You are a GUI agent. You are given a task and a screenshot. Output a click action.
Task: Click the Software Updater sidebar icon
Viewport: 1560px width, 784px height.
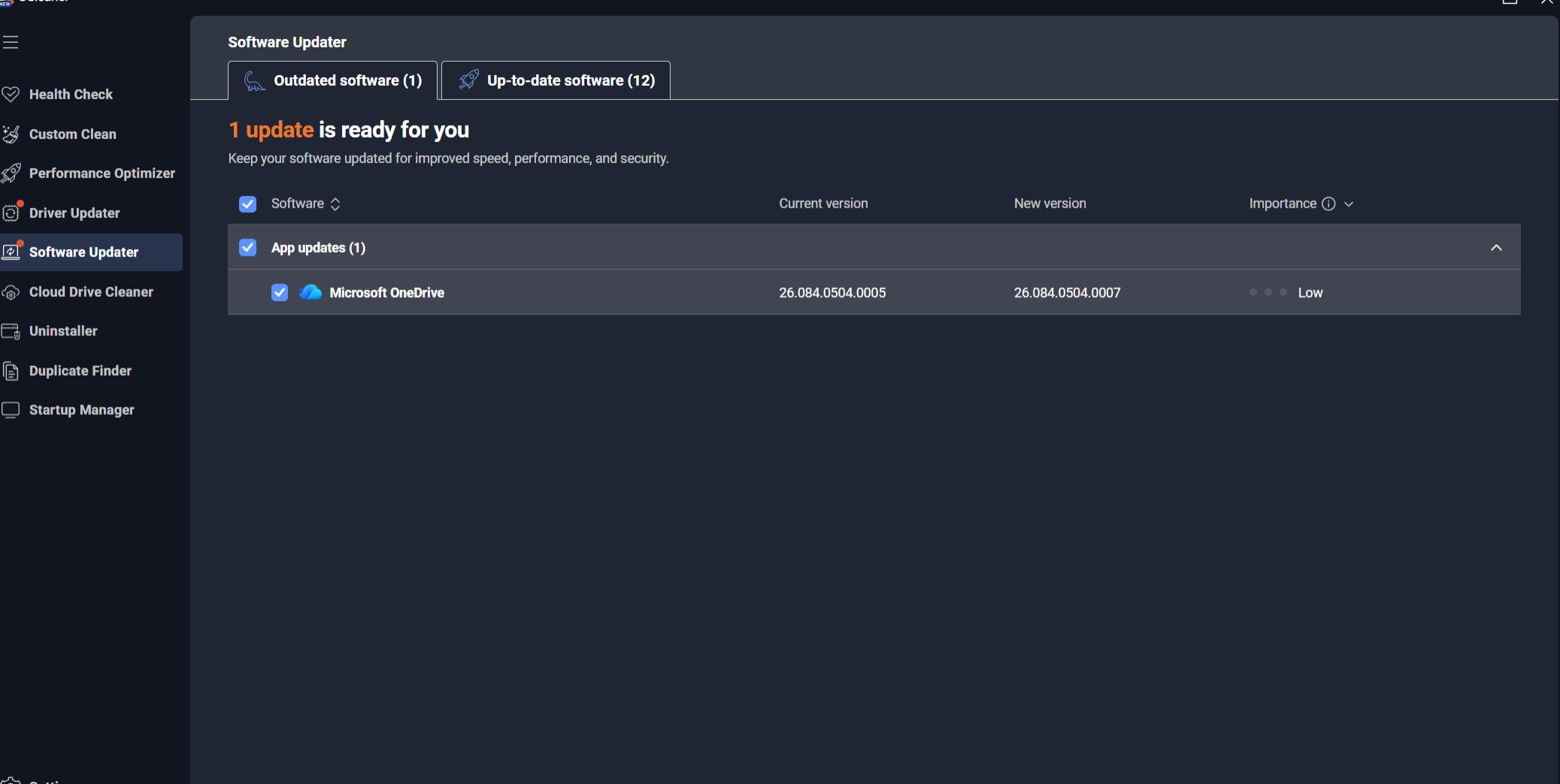(x=11, y=251)
